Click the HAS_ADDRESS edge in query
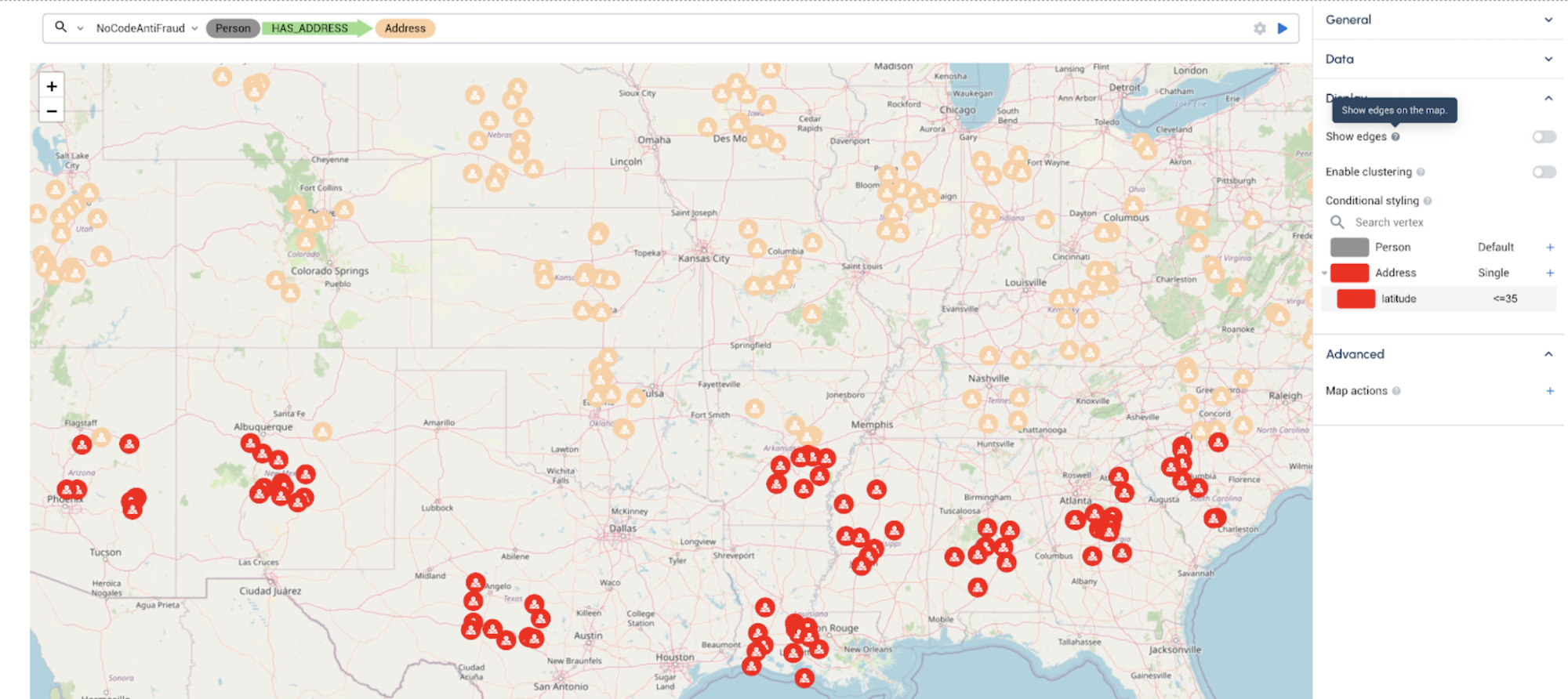Image resolution: width=1568 pixels, height=699 pixels. (310, 28)
